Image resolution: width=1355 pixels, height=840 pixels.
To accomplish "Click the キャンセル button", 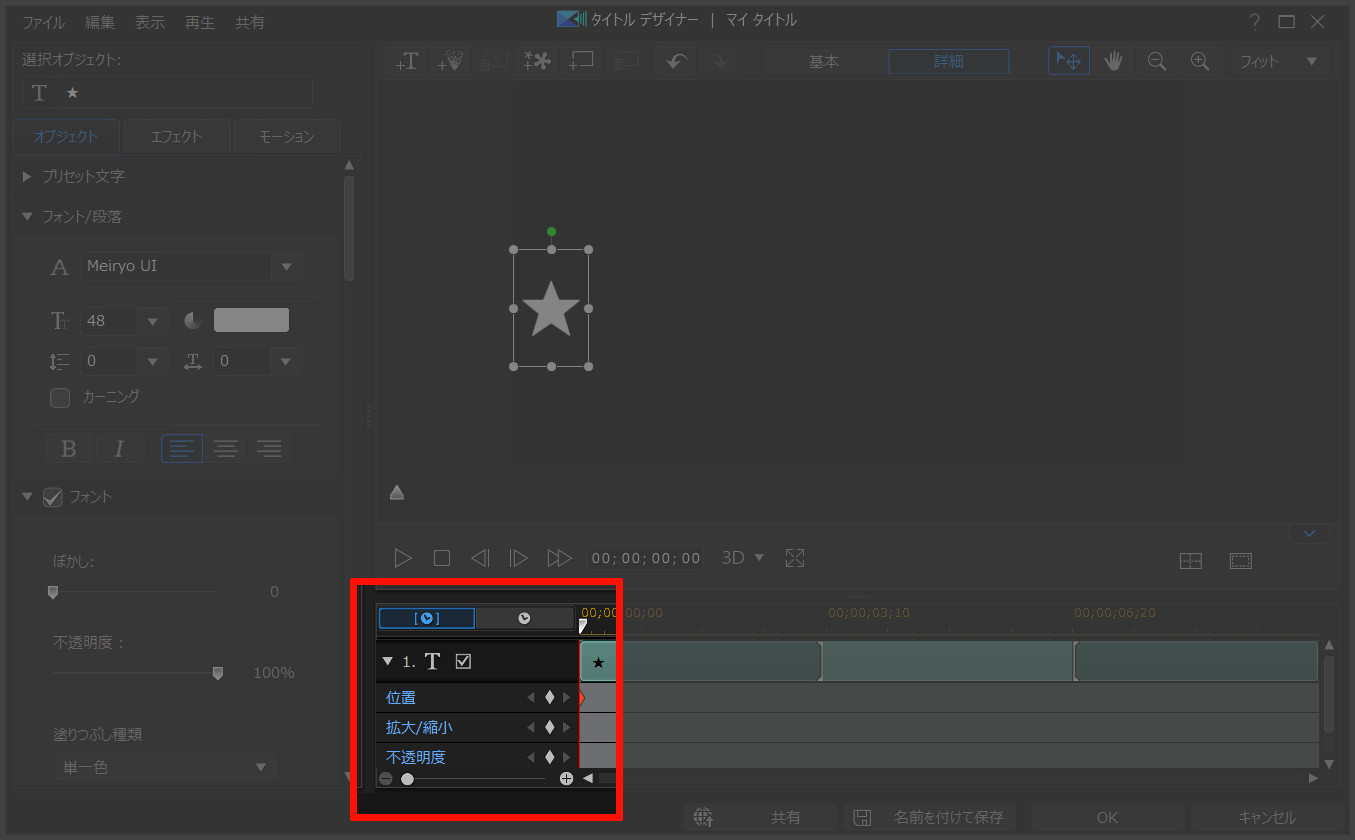I will coord(1266,817).
